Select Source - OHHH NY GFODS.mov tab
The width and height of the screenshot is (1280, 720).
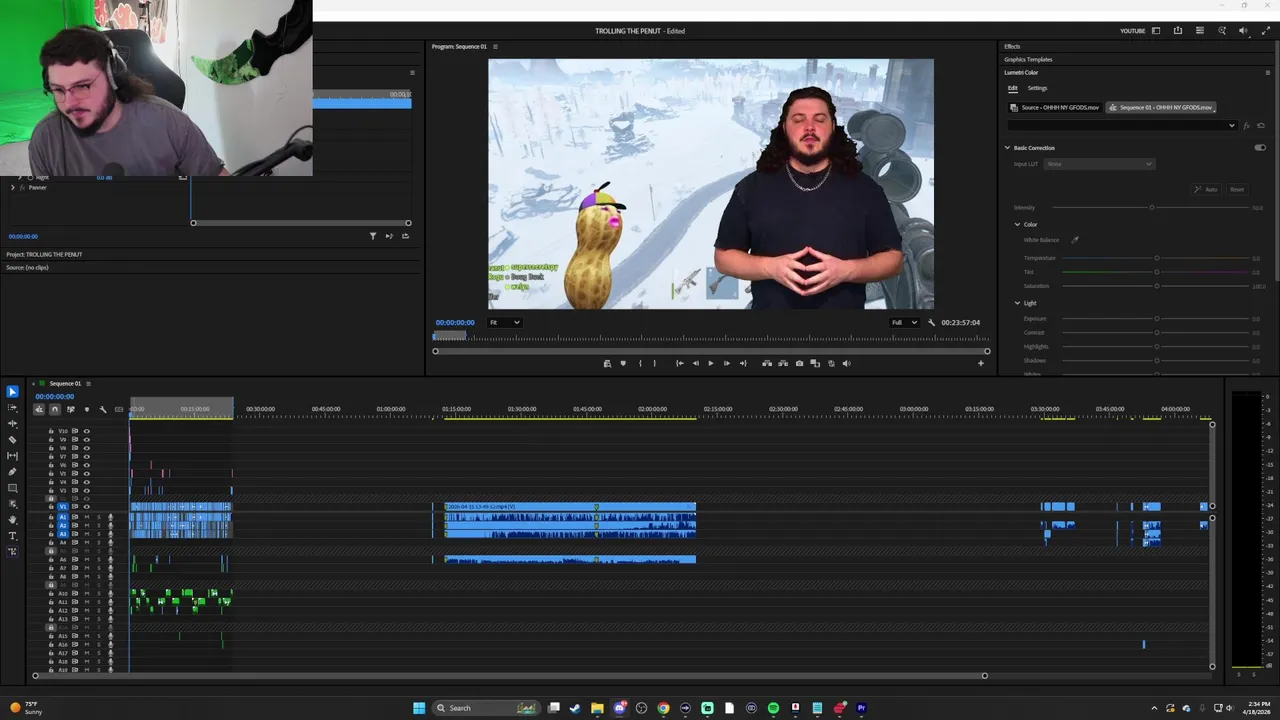(1055, 107)
